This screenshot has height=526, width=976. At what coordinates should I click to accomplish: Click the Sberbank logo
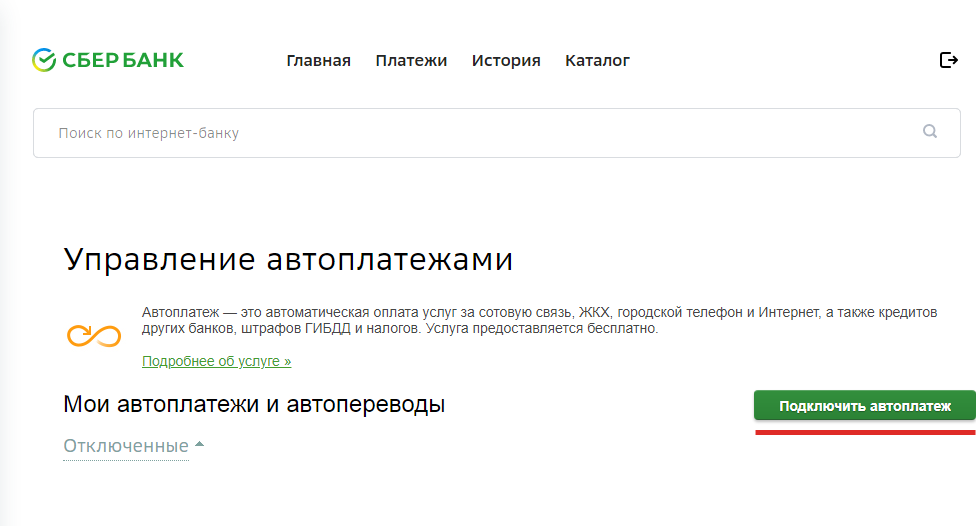(108, 60)
